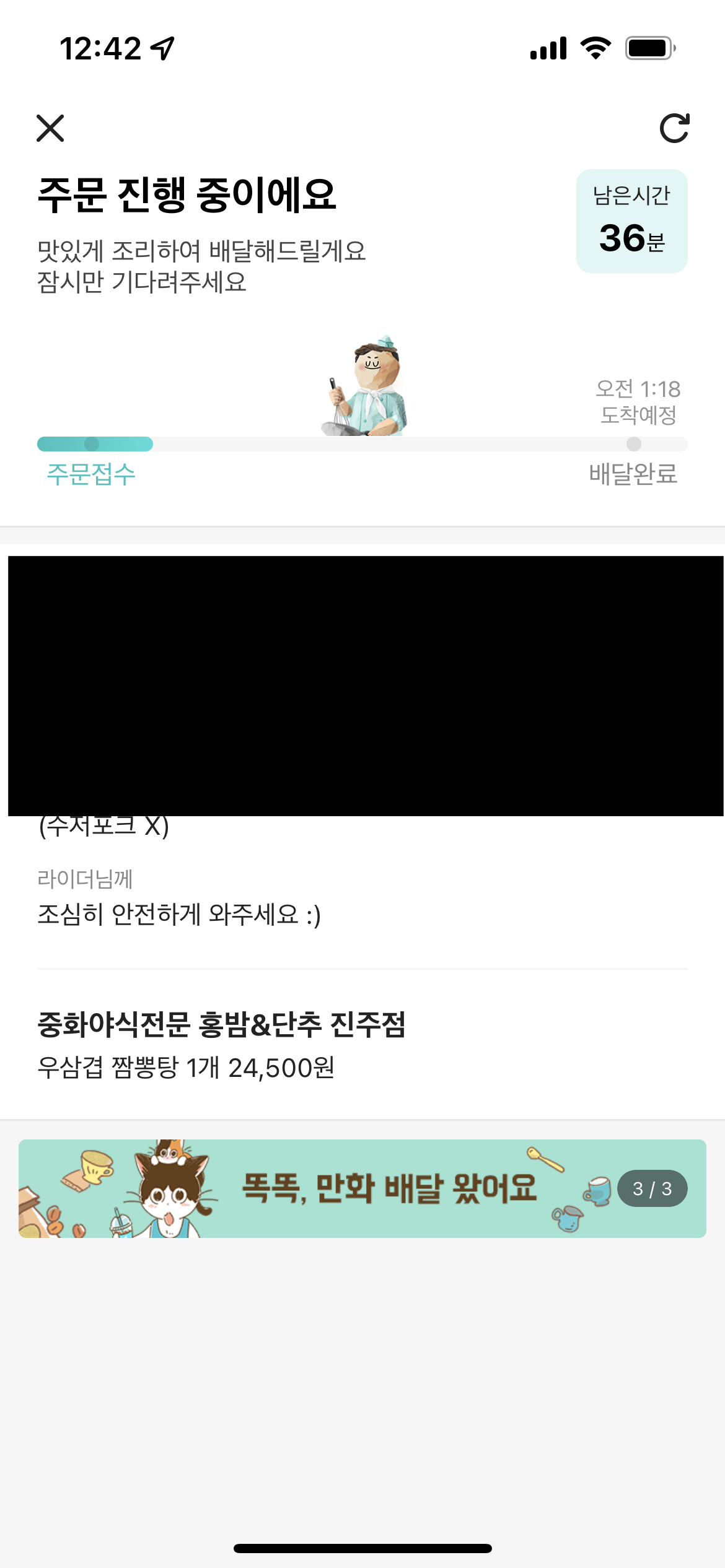Close the order status screen
Image resolution: width=725 pixels, height=1568 pixels.
pyautogui.click(x=50, y=128)
